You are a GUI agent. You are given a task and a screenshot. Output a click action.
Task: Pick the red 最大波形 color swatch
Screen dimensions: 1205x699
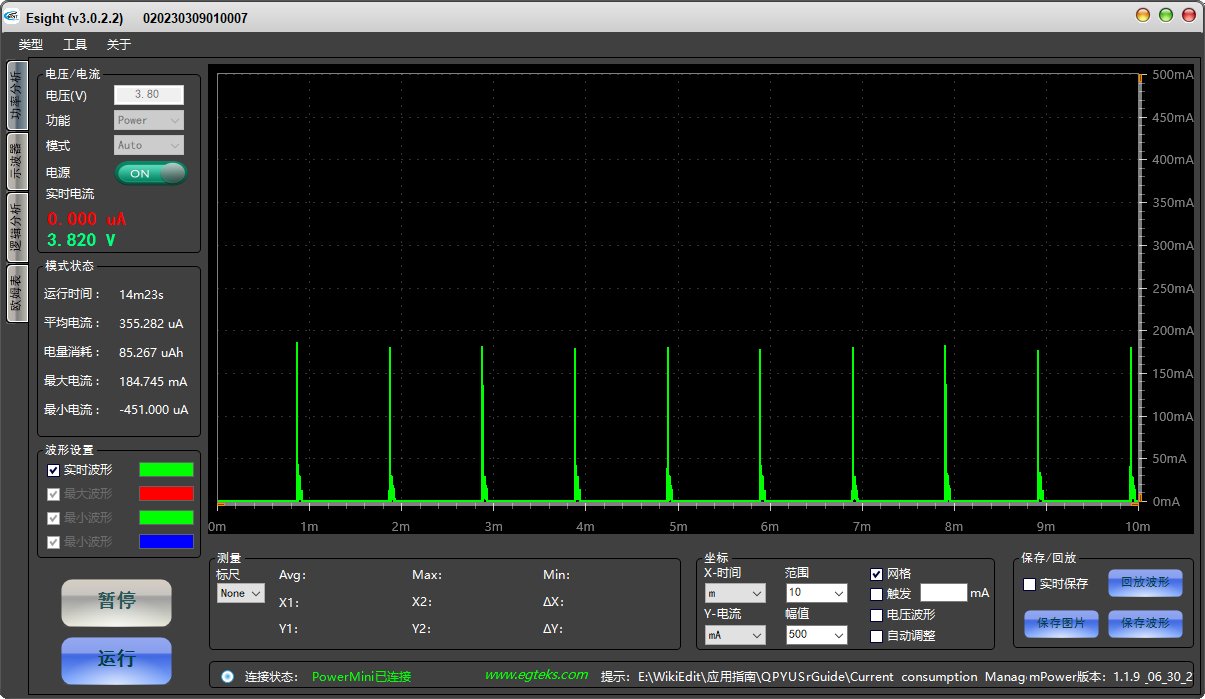(x=166, y=493)
